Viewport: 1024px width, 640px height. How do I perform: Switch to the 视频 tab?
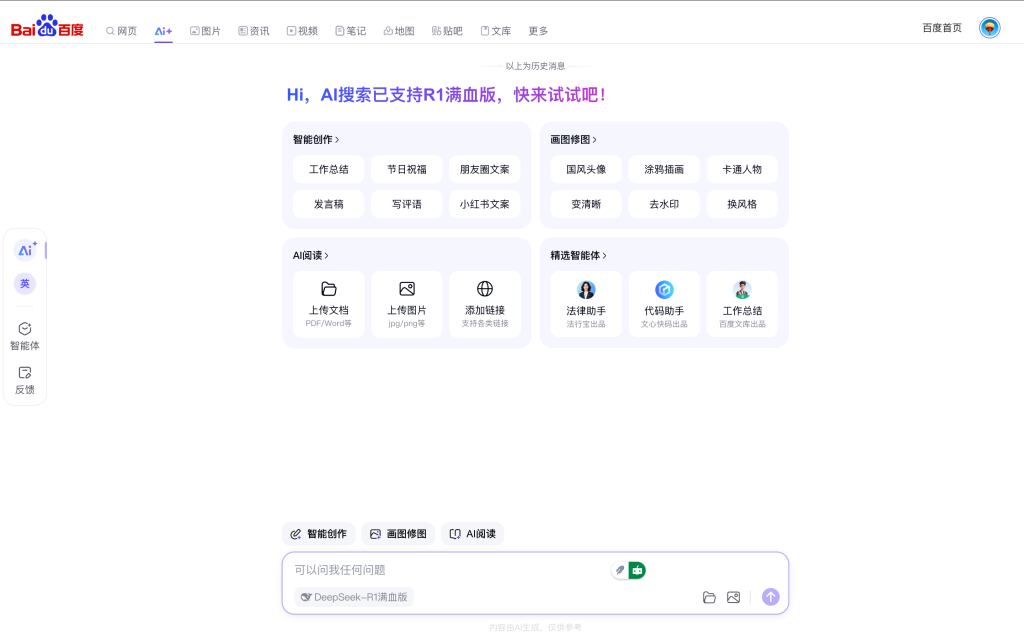(x=302, y=31)
